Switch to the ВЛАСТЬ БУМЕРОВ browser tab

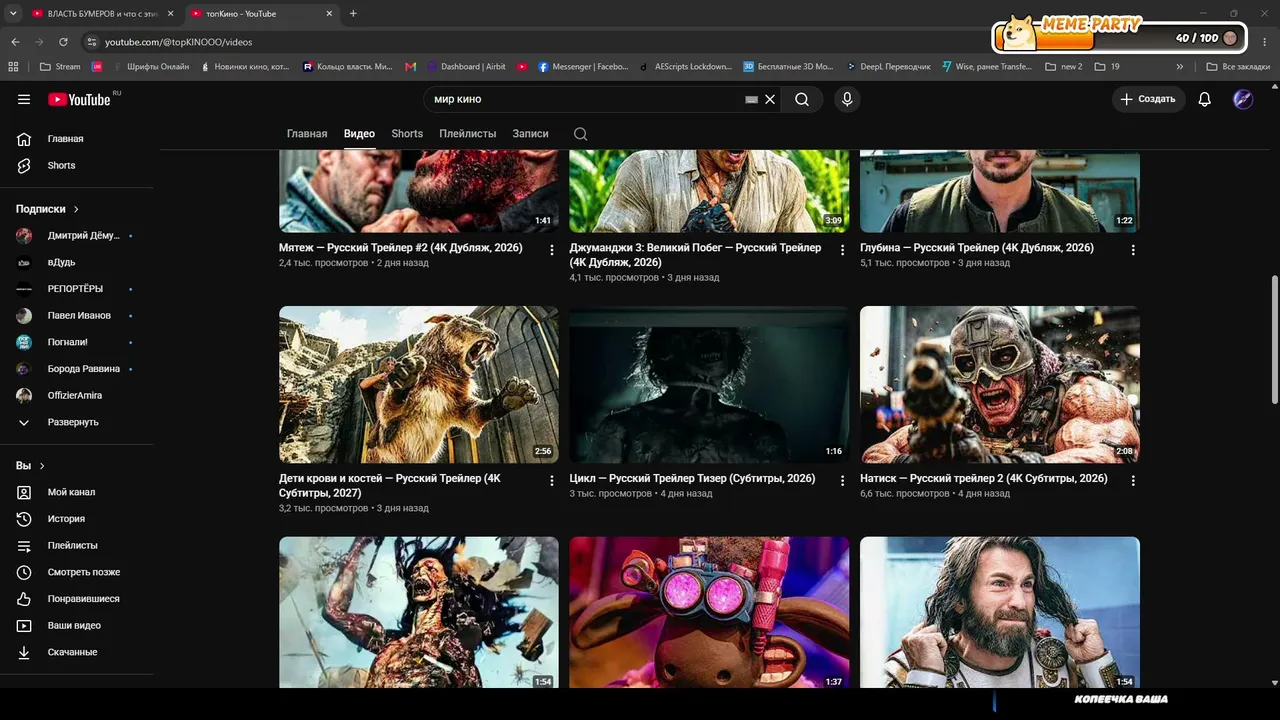(x=102, y=14)
